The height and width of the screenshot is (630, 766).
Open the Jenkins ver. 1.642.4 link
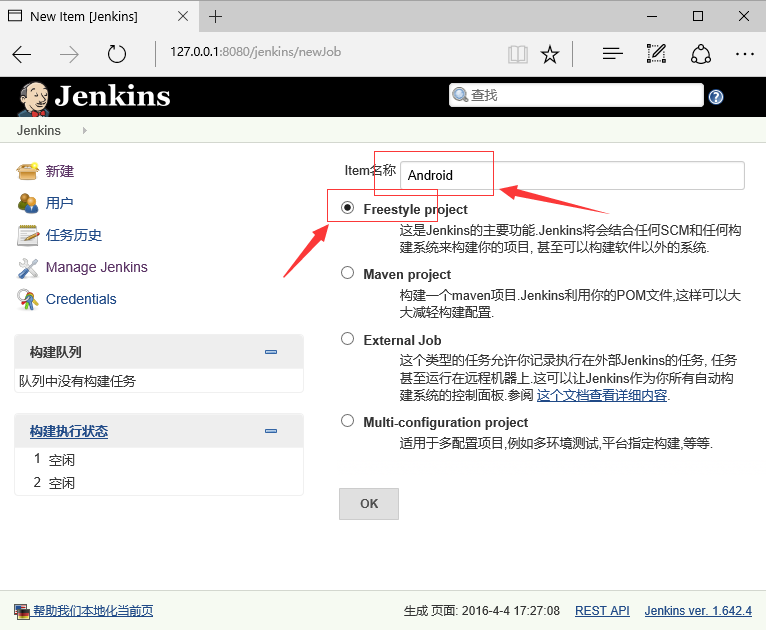698,611
